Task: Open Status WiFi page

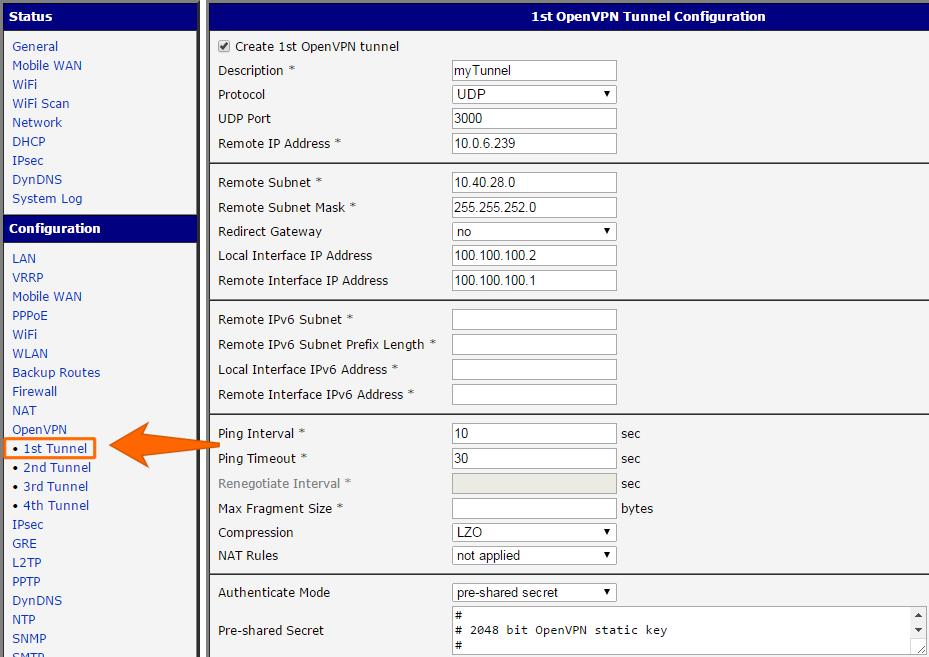Action: [x=24, y=84]
